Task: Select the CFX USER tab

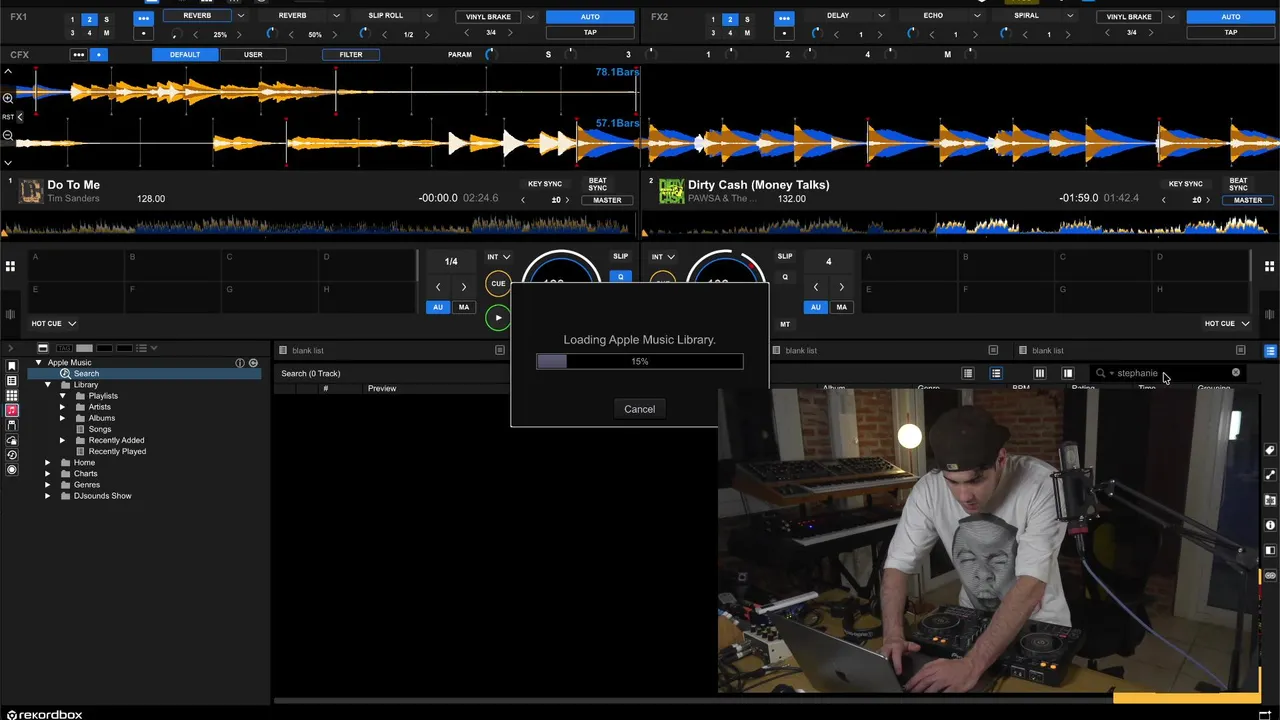Action: pyautogui.click(x=253, y=55)
